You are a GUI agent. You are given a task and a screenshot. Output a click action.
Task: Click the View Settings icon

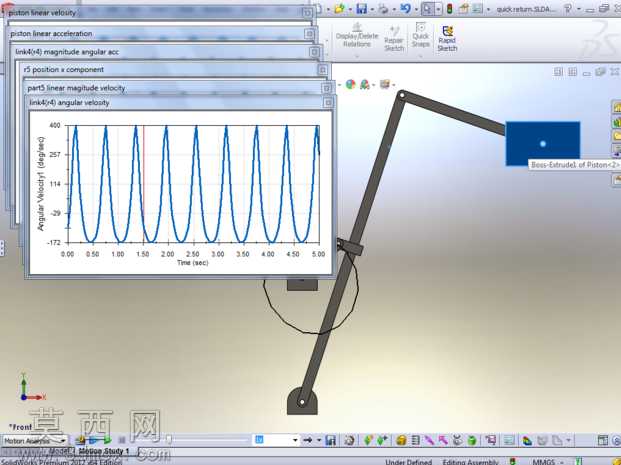click(385, 84)
